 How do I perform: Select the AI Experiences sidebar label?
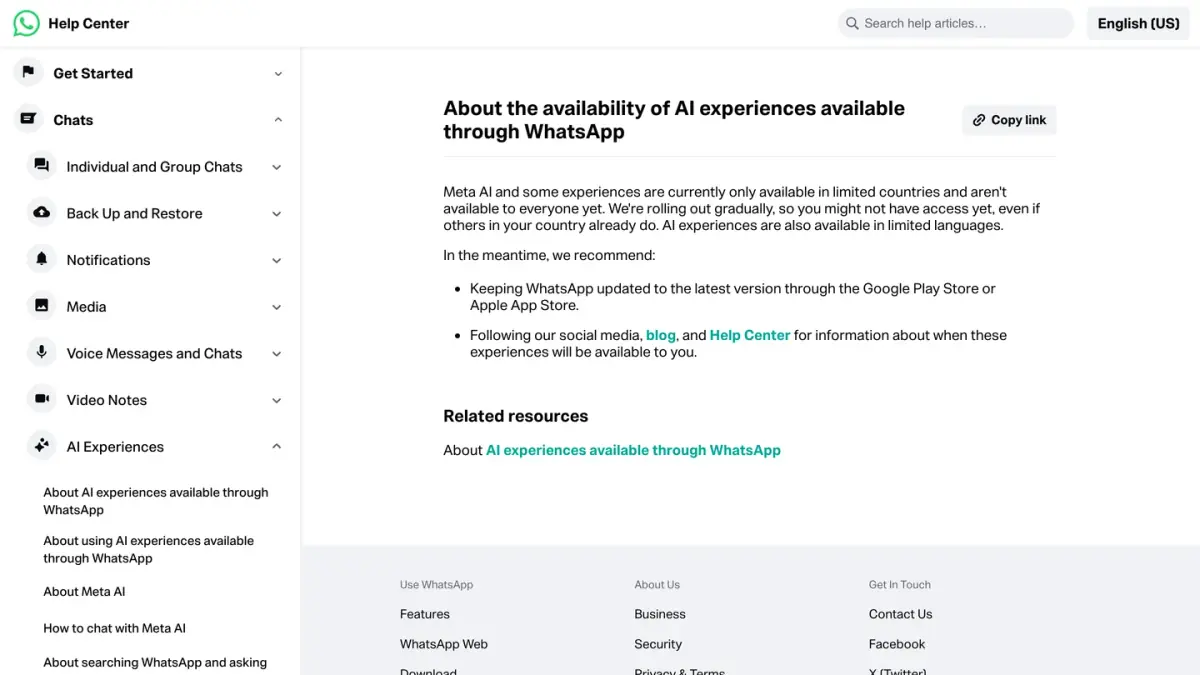pyautogui.click(x=115, y=447)
